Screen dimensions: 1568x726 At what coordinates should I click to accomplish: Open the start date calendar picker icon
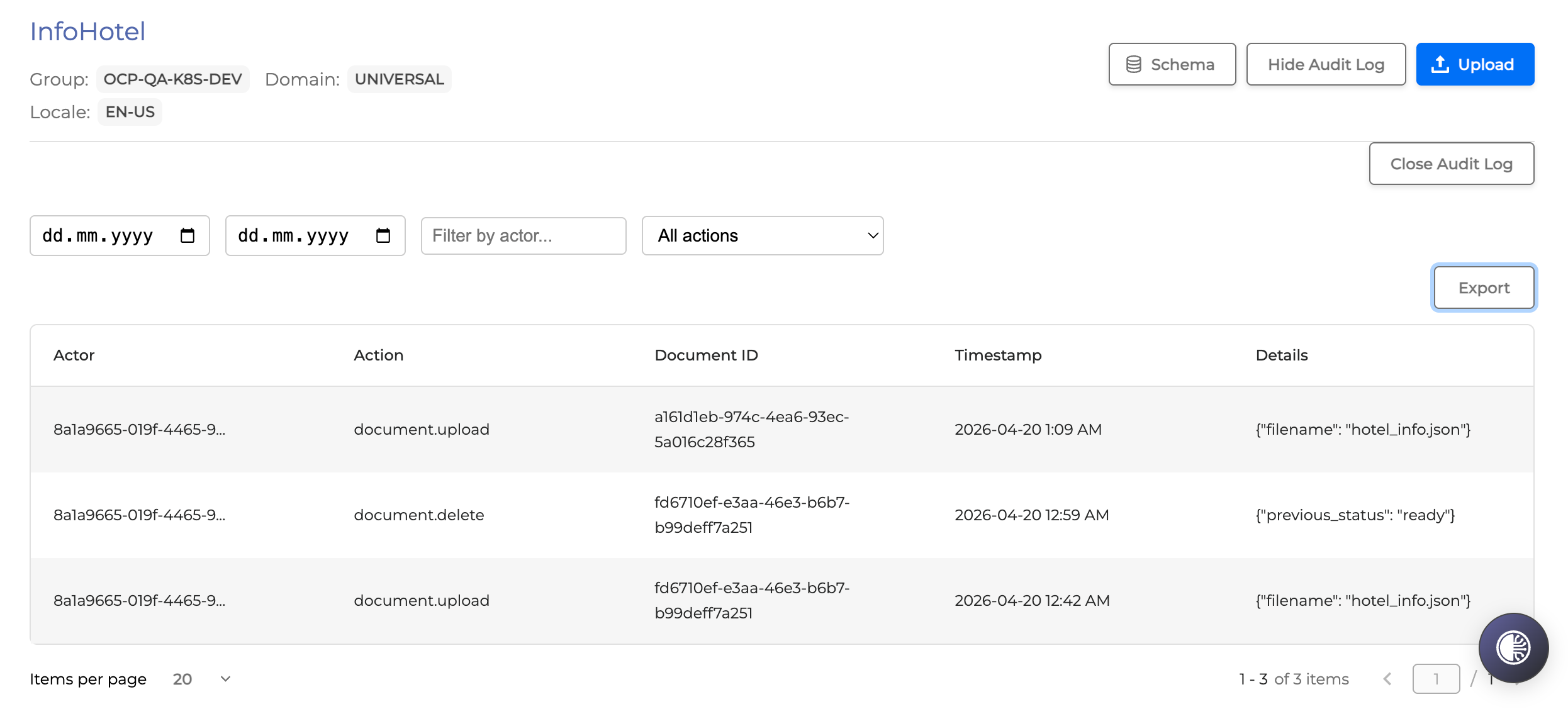click(x=188, y=235)
